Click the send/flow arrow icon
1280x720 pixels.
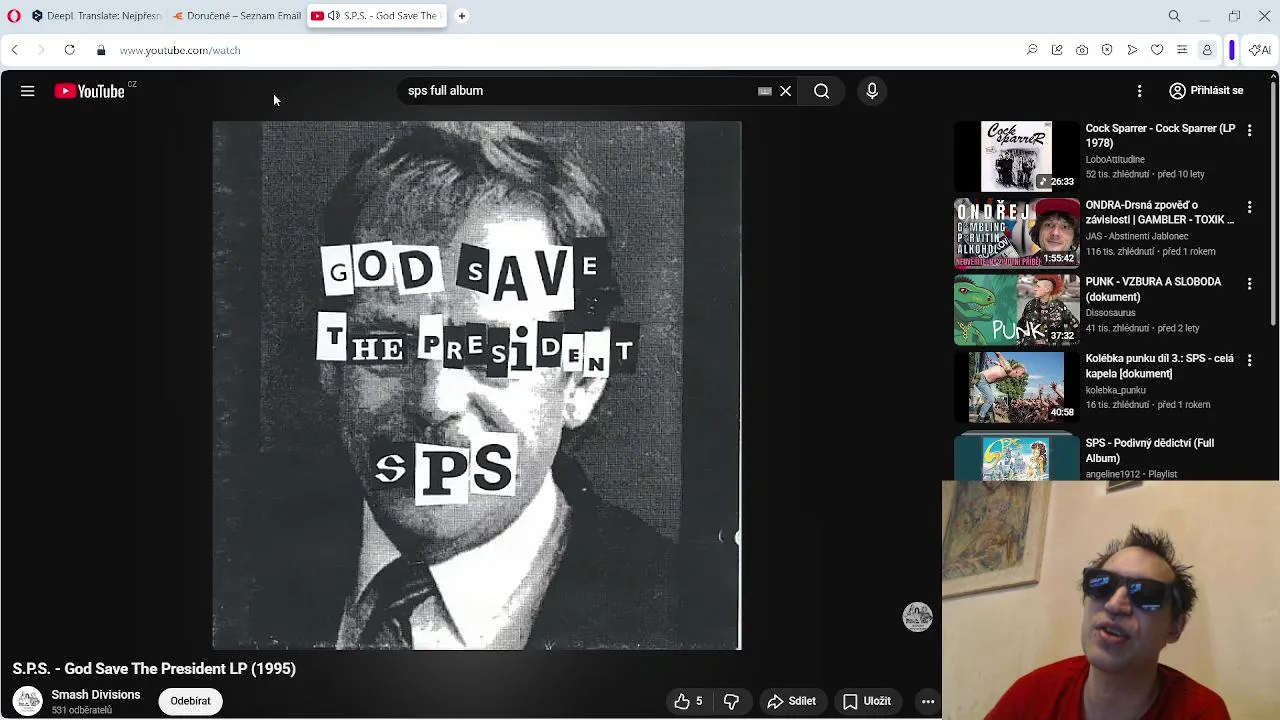click(x=1132, y=50)
